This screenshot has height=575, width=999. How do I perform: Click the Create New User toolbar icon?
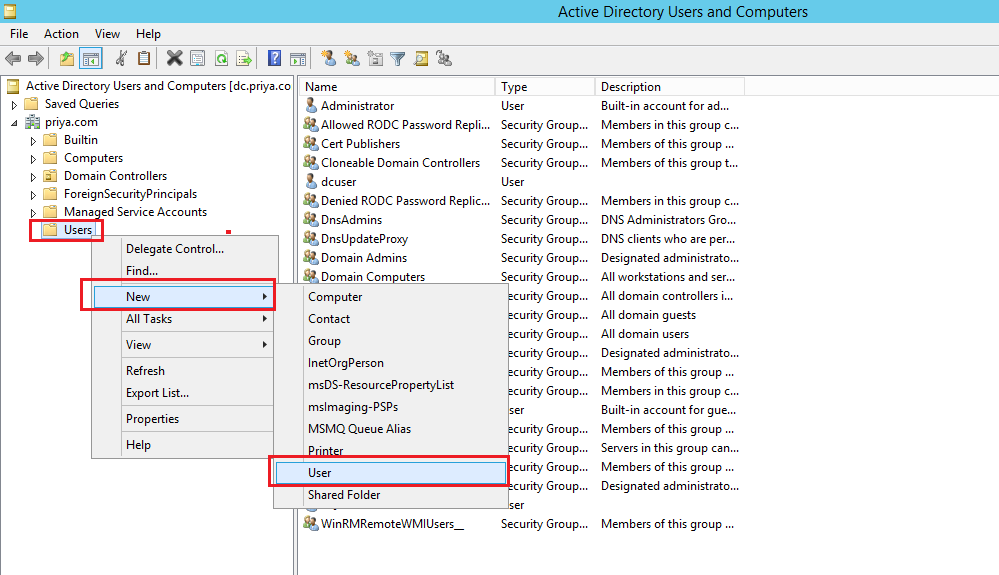[329, 59]
